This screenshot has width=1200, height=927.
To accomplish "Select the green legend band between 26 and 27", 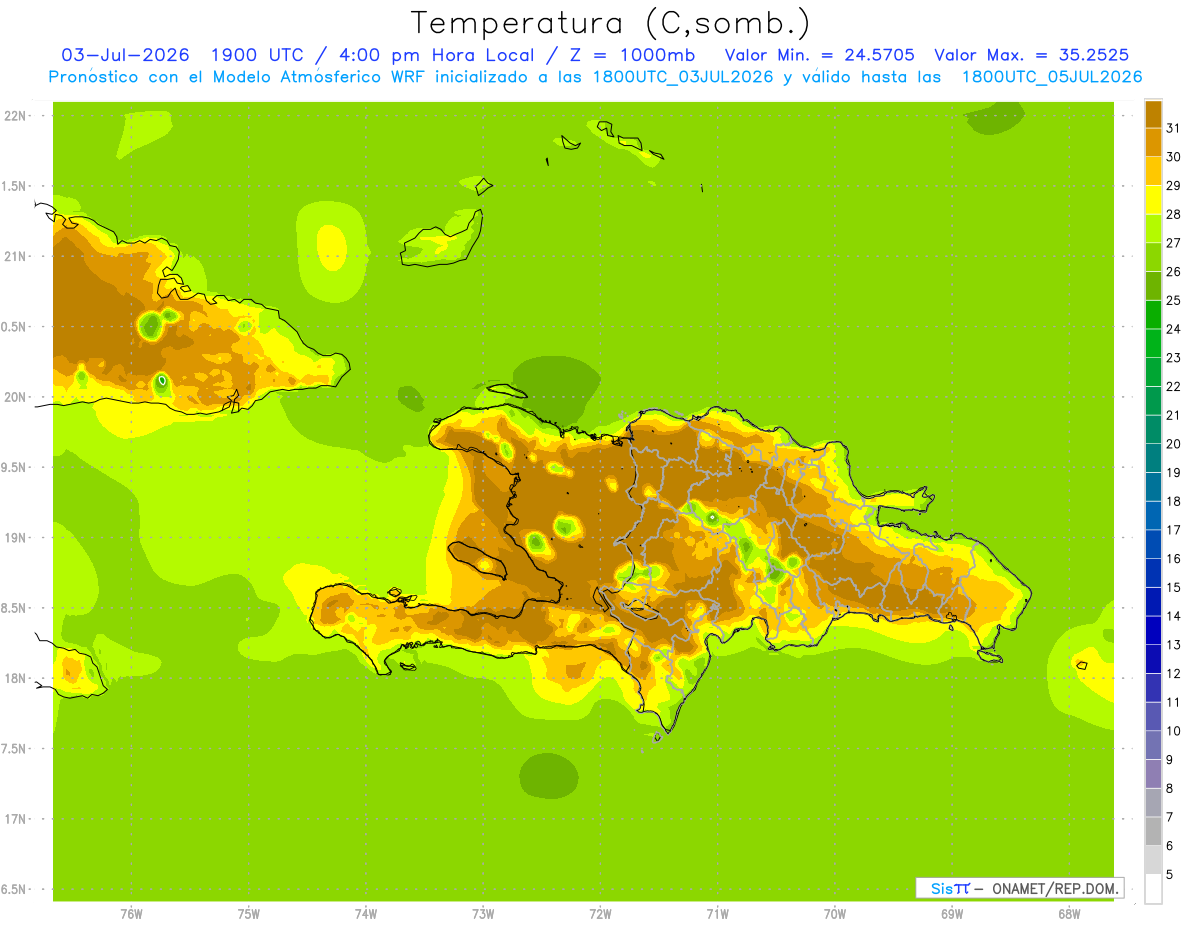I will click(x=1153, y=257).
